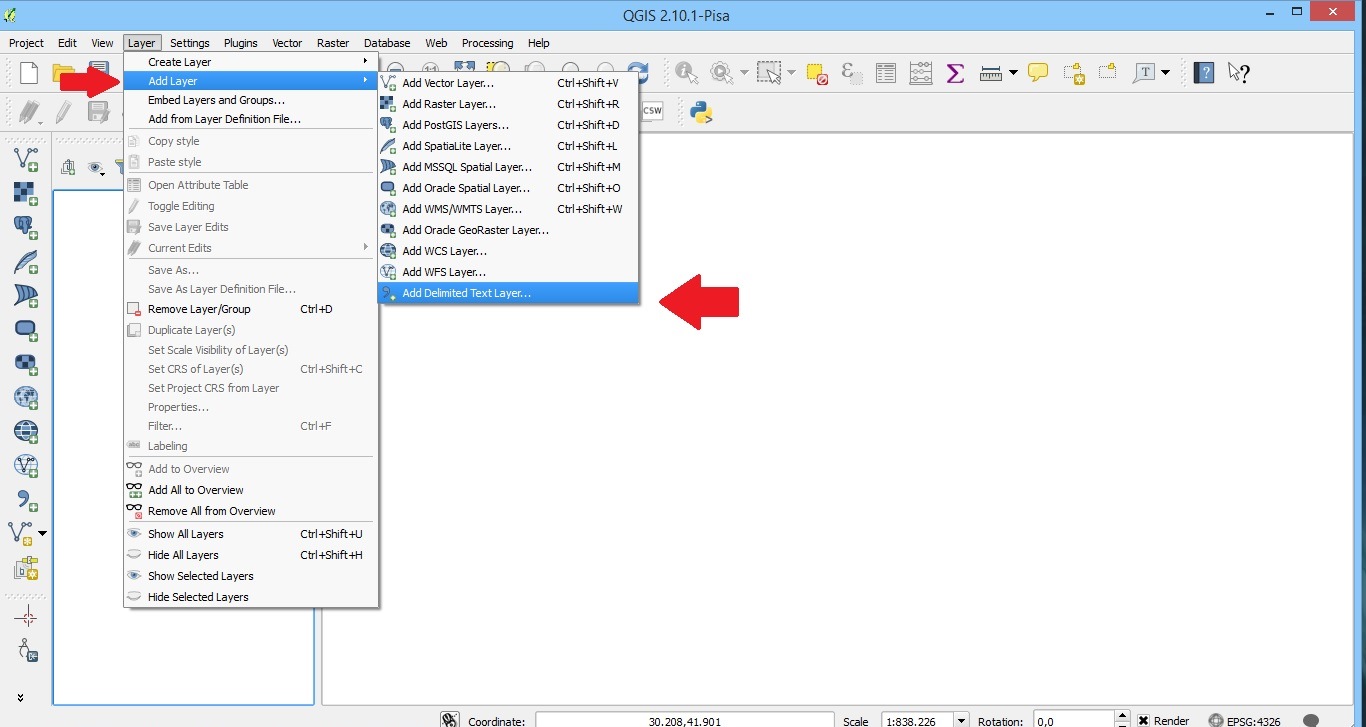Open the Scale dropdown arrow
This screenshot has height=727, width=1366.
pyautogui.click(x=961, y=720)
